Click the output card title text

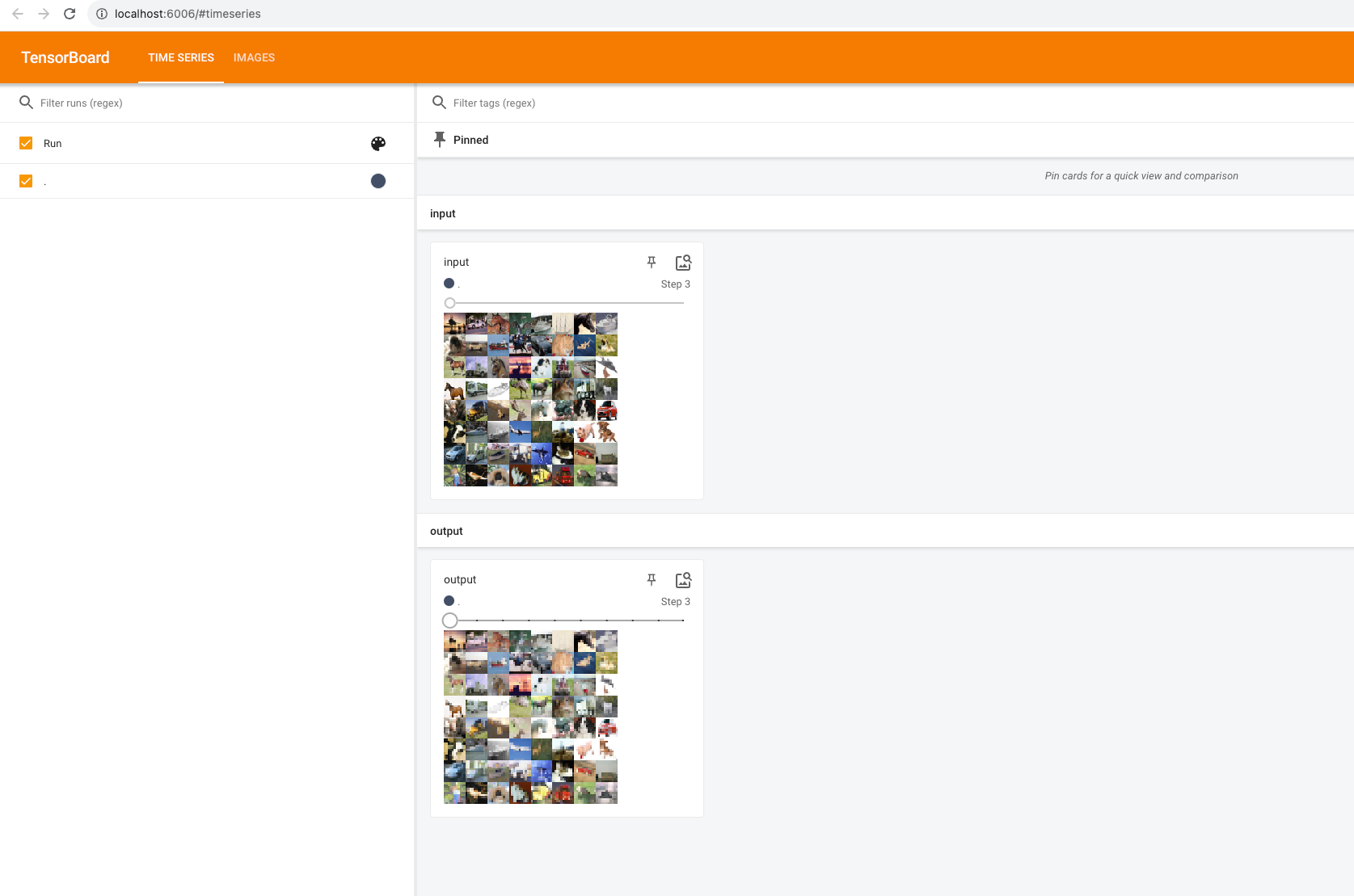460,579
